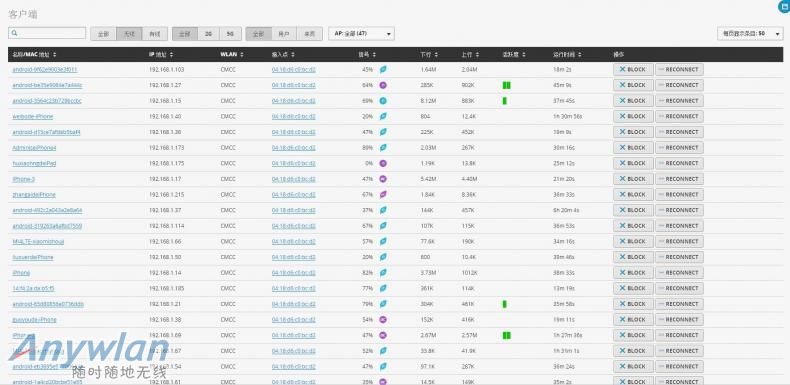Sort by the 名称/MAC 地址 column arrows
Image resolution: width=790 pixels, height=385 pixels.
point(54,54)
